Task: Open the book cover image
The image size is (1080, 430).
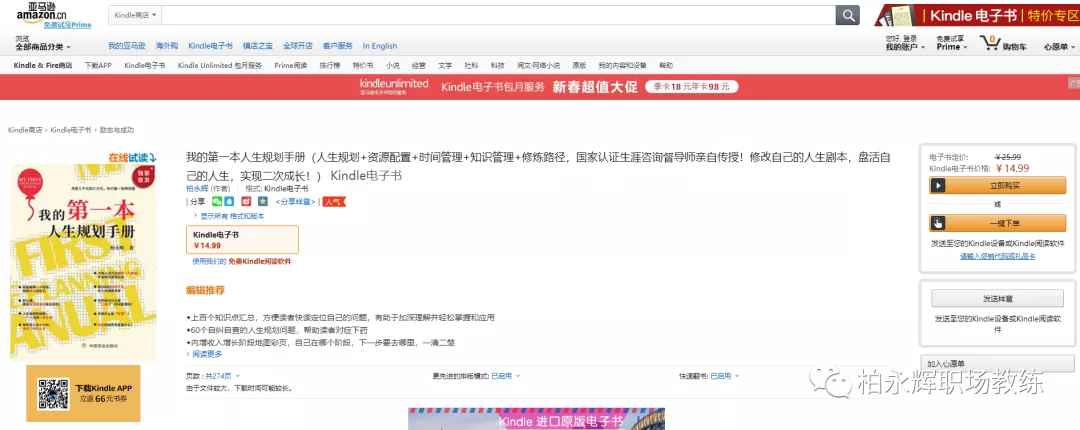Action: pos(83,263)
